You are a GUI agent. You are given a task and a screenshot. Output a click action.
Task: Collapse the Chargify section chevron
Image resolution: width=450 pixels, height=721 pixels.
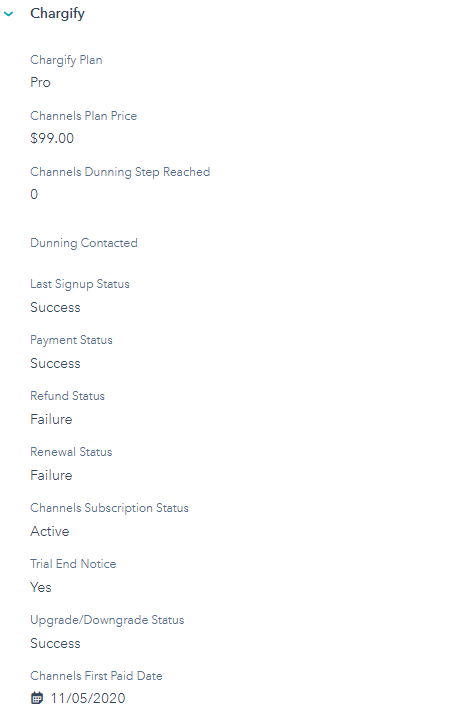coord(9,14)
